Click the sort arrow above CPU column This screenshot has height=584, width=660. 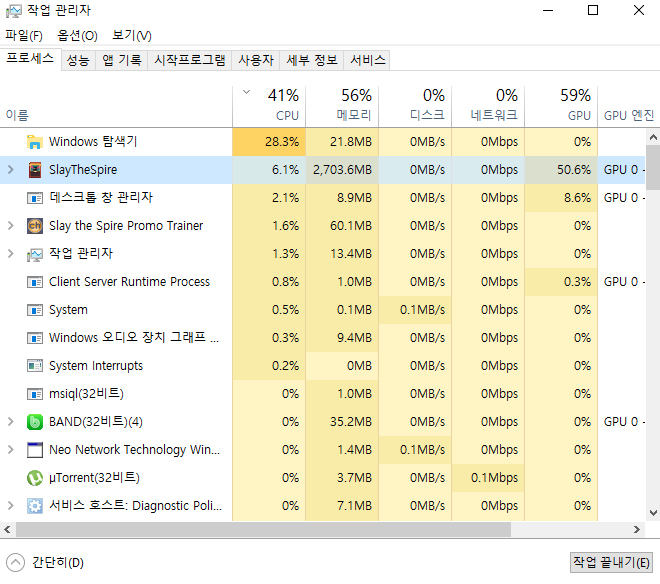point(247,92)
